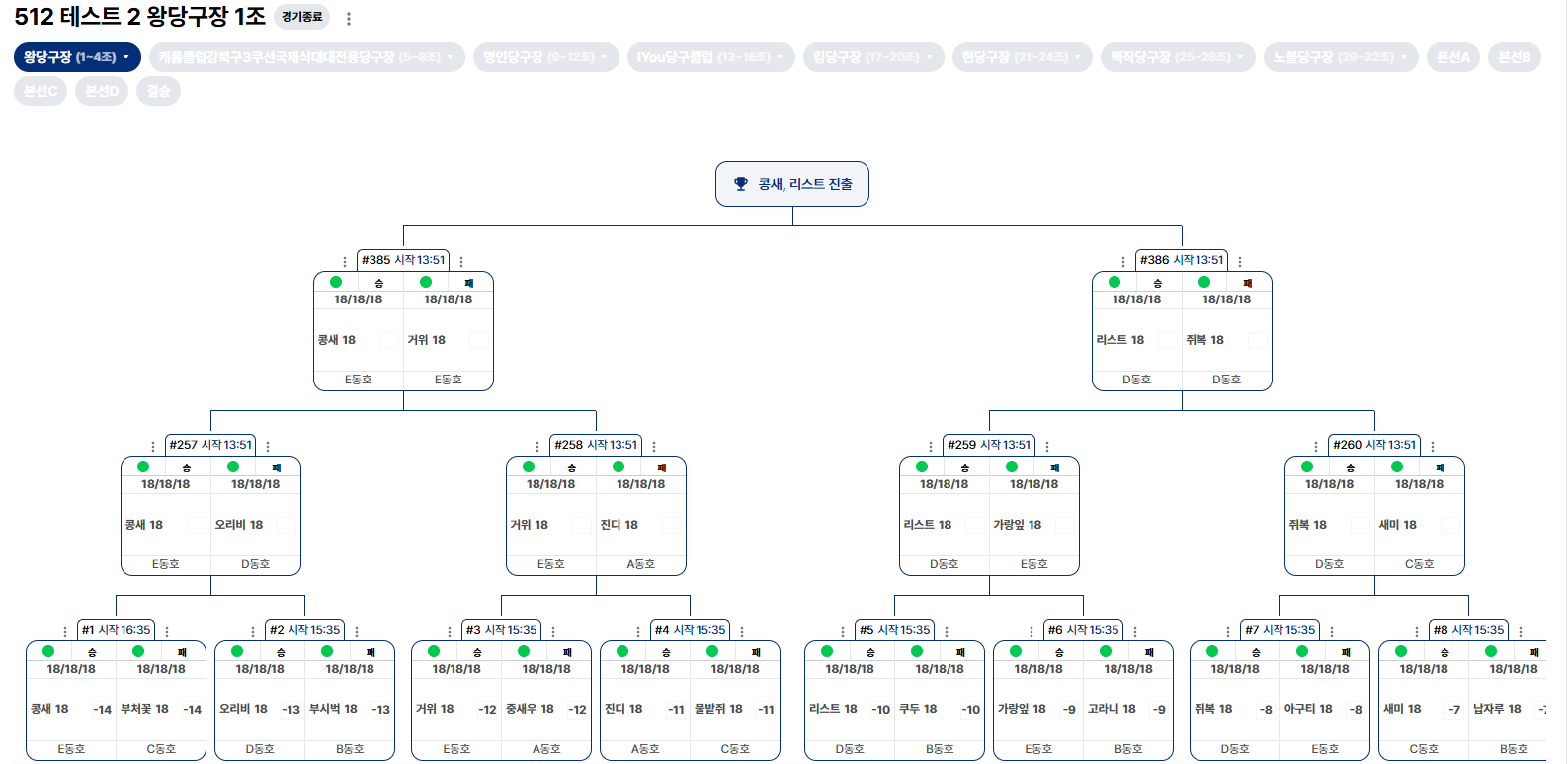
Task: Open the 노블당구장 (29~32조) dropdown
Action: pos(1340,57)
